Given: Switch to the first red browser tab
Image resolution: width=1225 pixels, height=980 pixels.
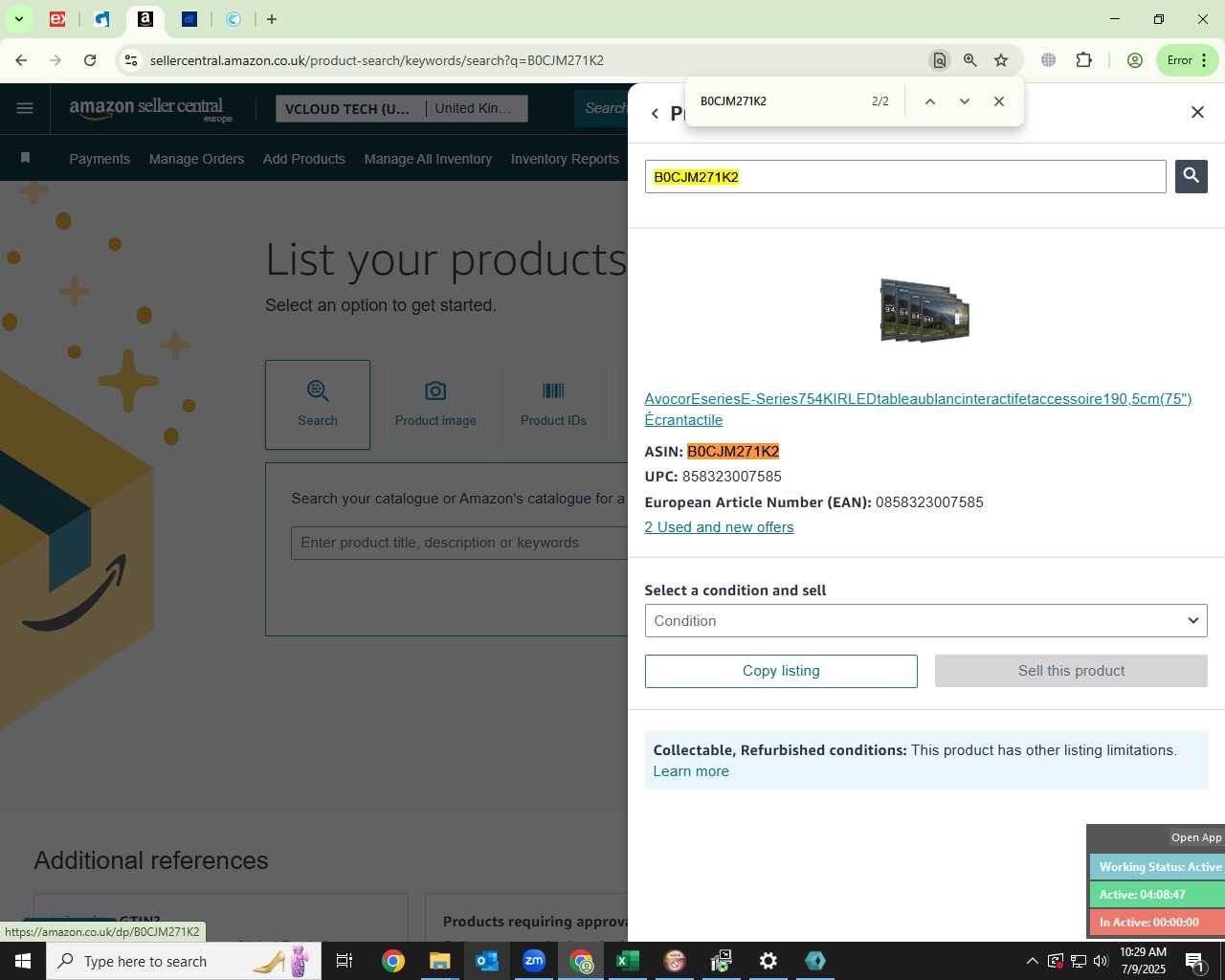Looking at the screenshot, I should (57, 19).
